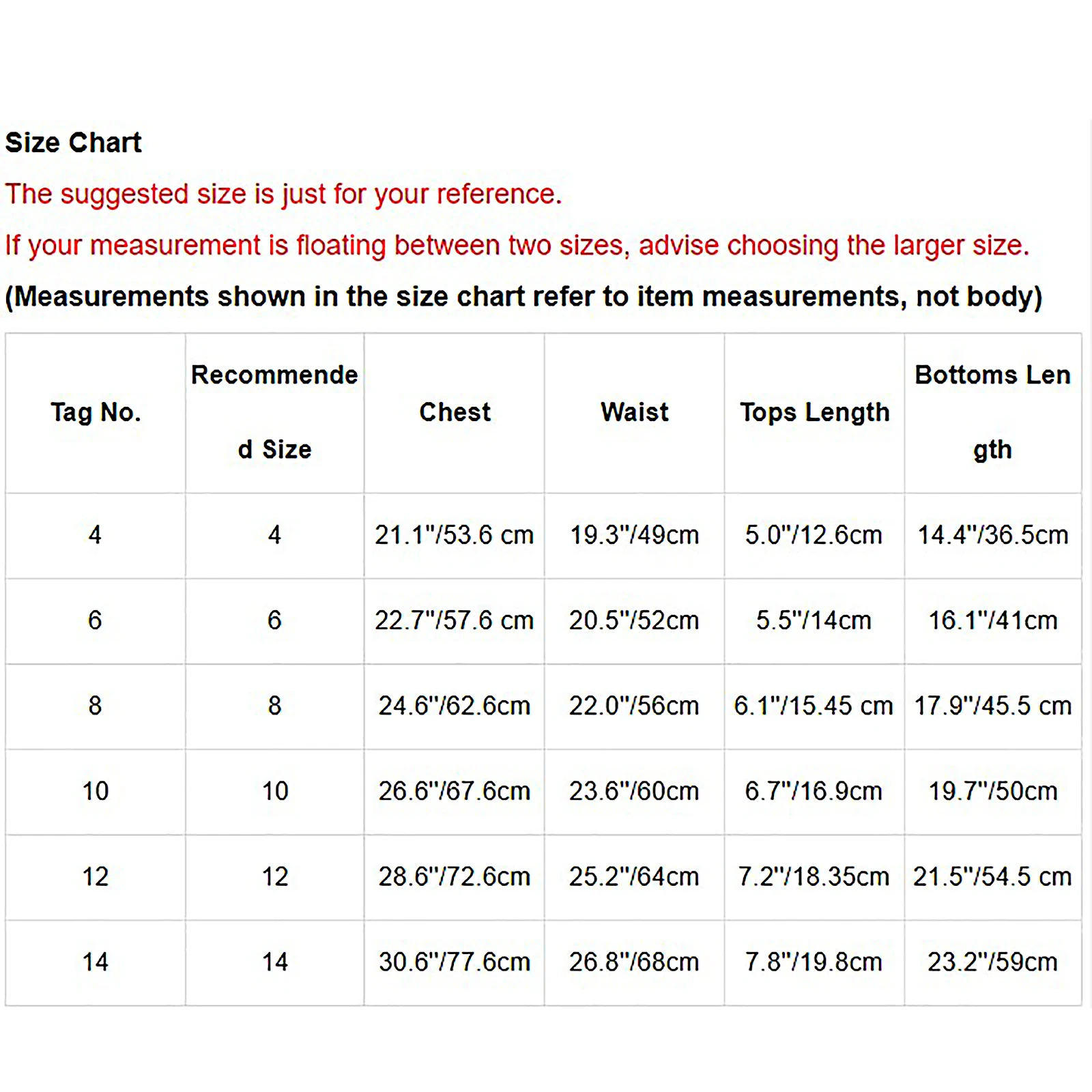Click chest cell 24.6"/62.6cm
Screen dimensions: 1092x1092
[454, 706]
